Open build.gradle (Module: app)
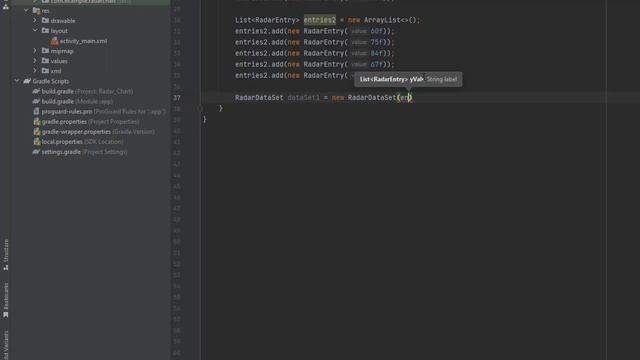 point(77,101)
